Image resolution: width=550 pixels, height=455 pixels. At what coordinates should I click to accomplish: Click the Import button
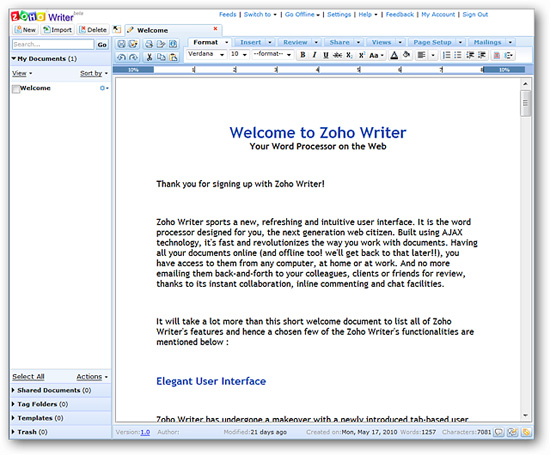[58, 30]
